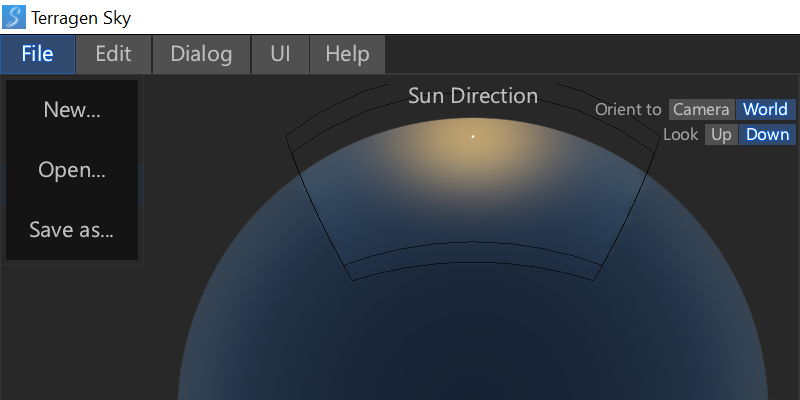The height and width of the screenshot is (400, 800).
Task: Switch orientation to World
Action: click(765, 110)
